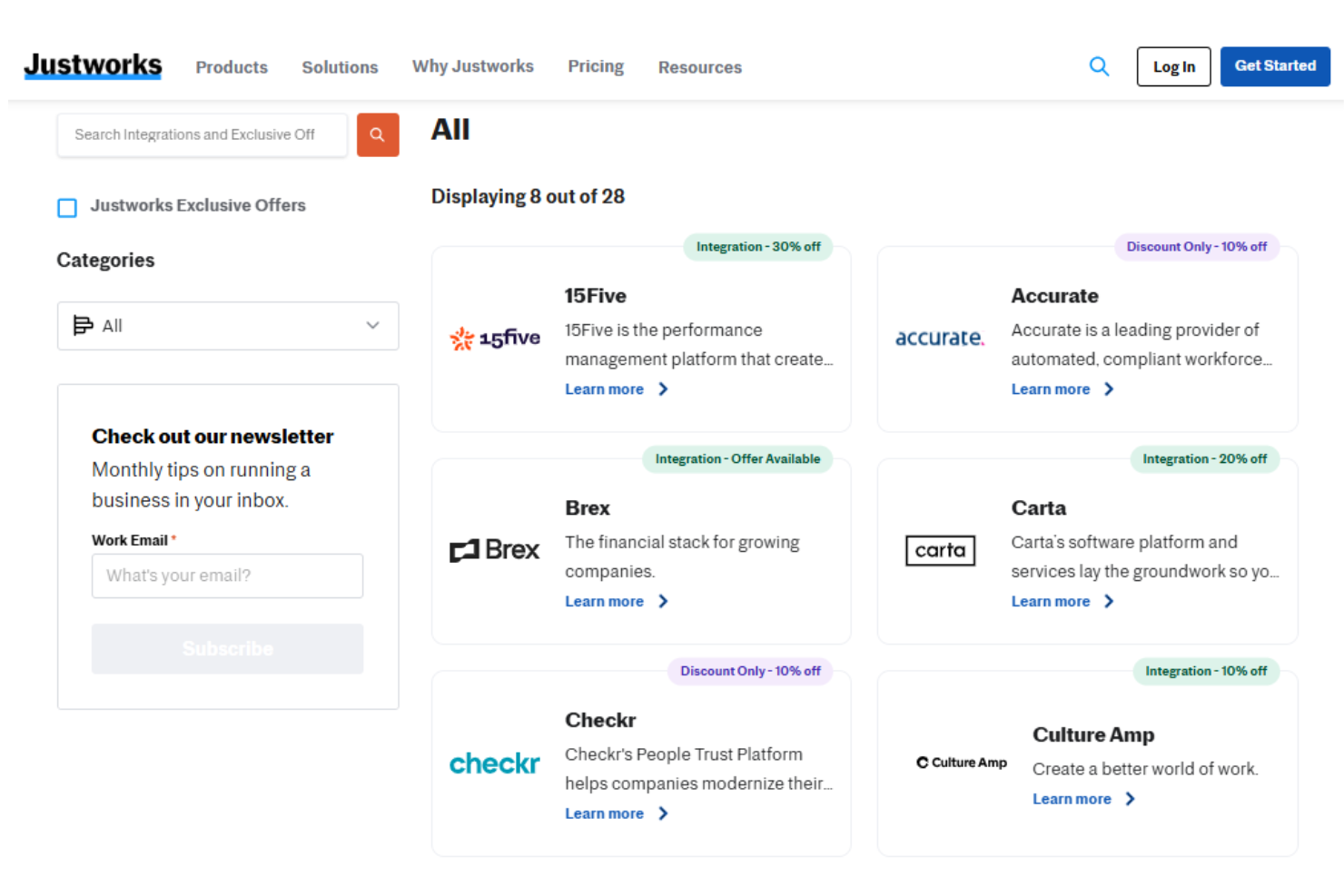Click the Checkr Discount Only - 10% off badge

750,672
